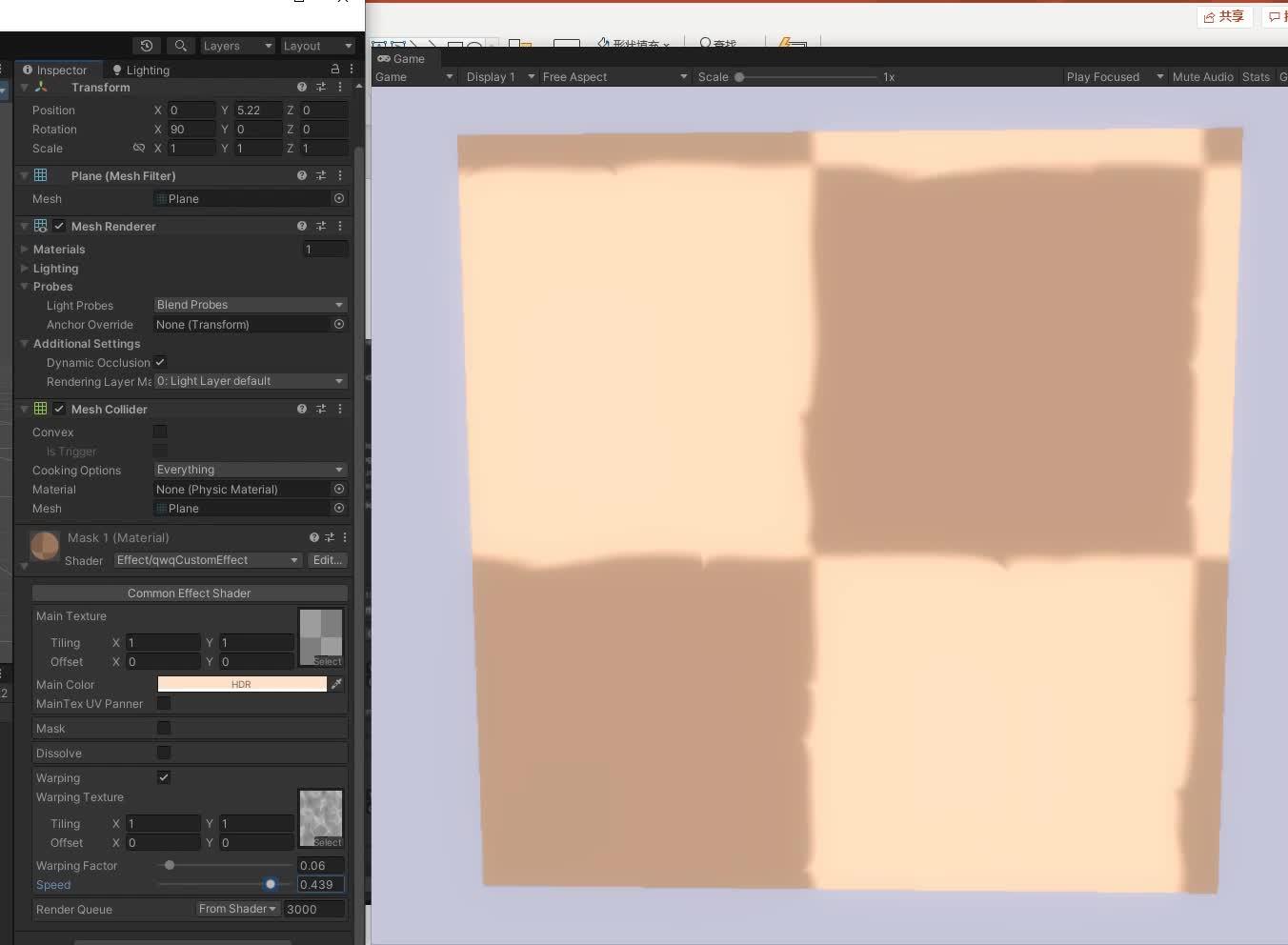Screen dimensions: 1288x945
Task: Open the Transform help documentation icon
Action: pyautogui.click(x=301, y=87)
